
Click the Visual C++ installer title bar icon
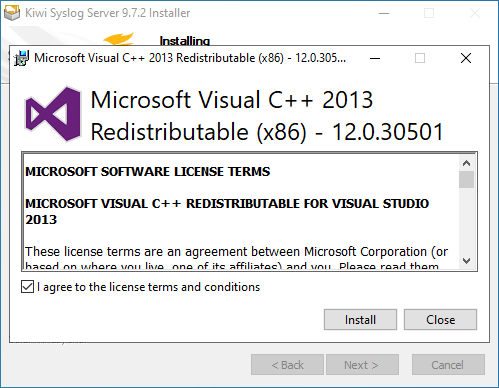point(21,58)
